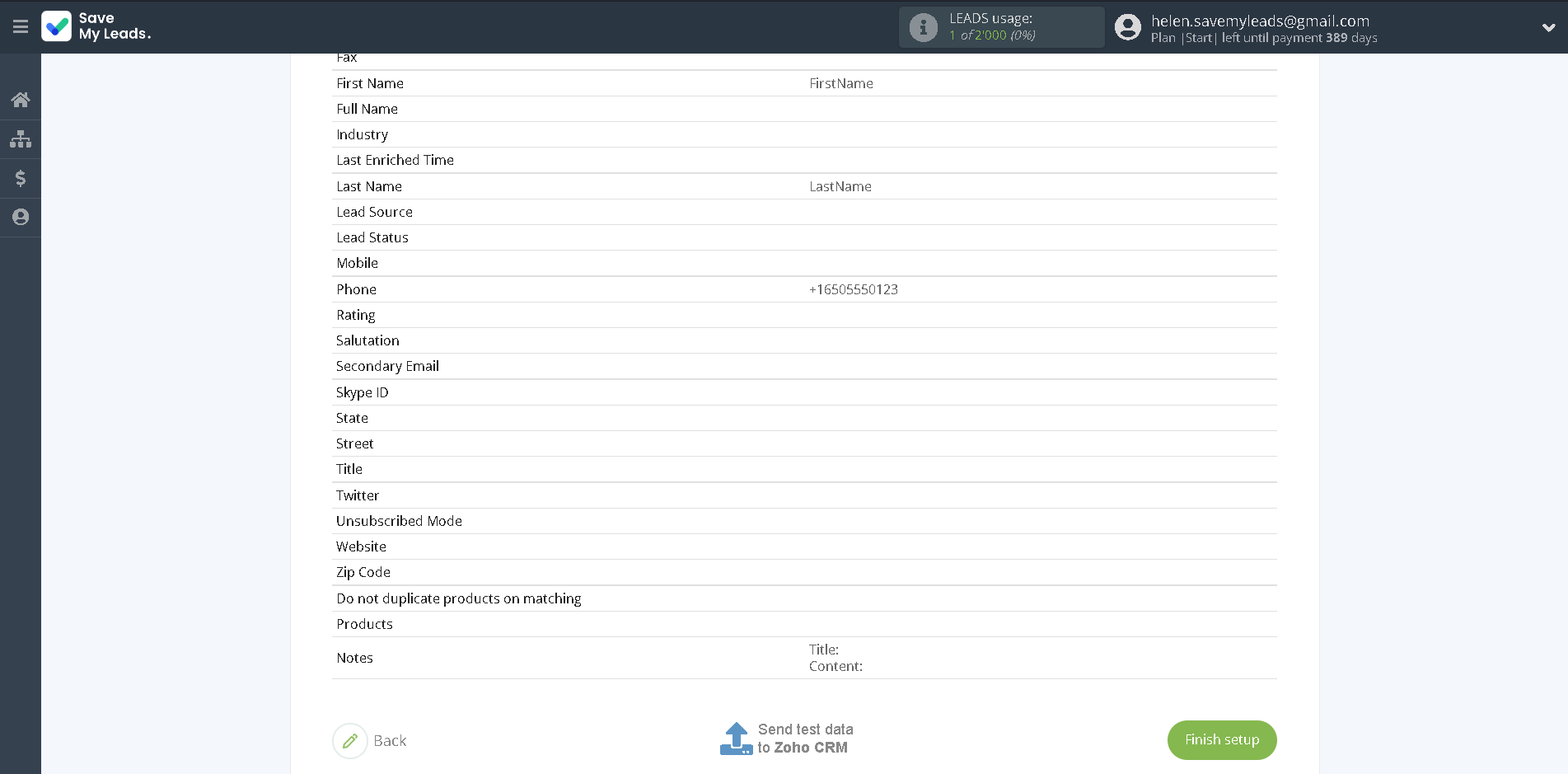Image resolution: width=1568 pixels, height=774 pixels.
Task: Open the connections sitemap icon
Action: (21, 138)
